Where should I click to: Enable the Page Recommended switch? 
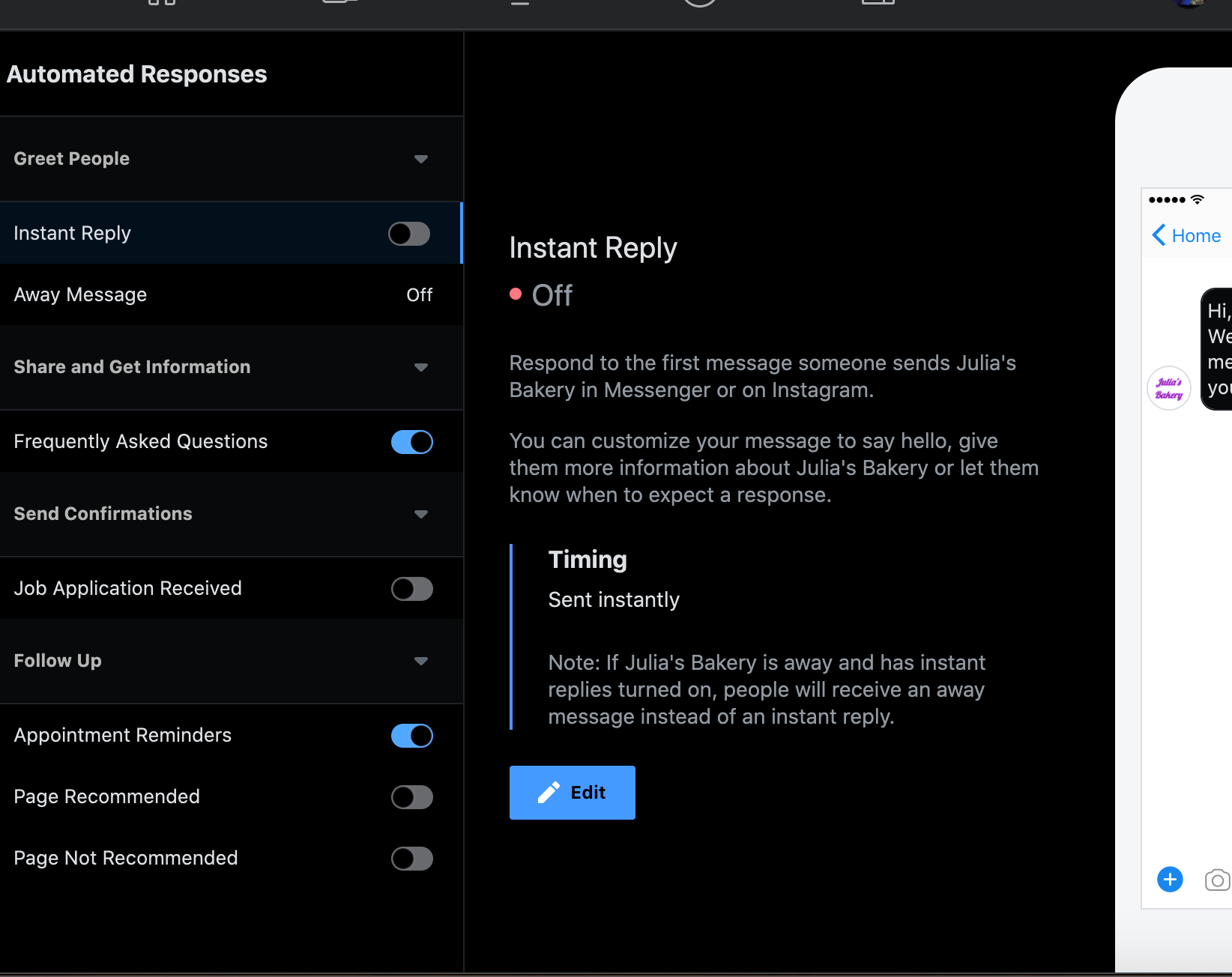[412, 797]
